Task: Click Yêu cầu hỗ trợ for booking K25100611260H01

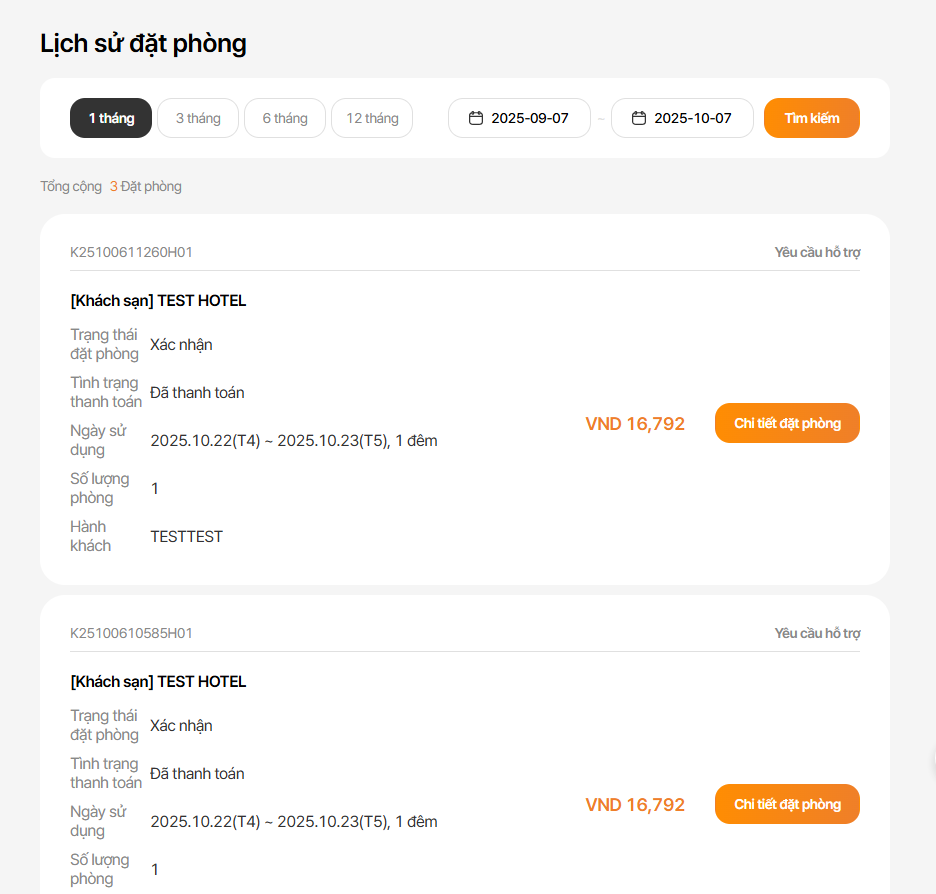Action: tap(817, 252)
